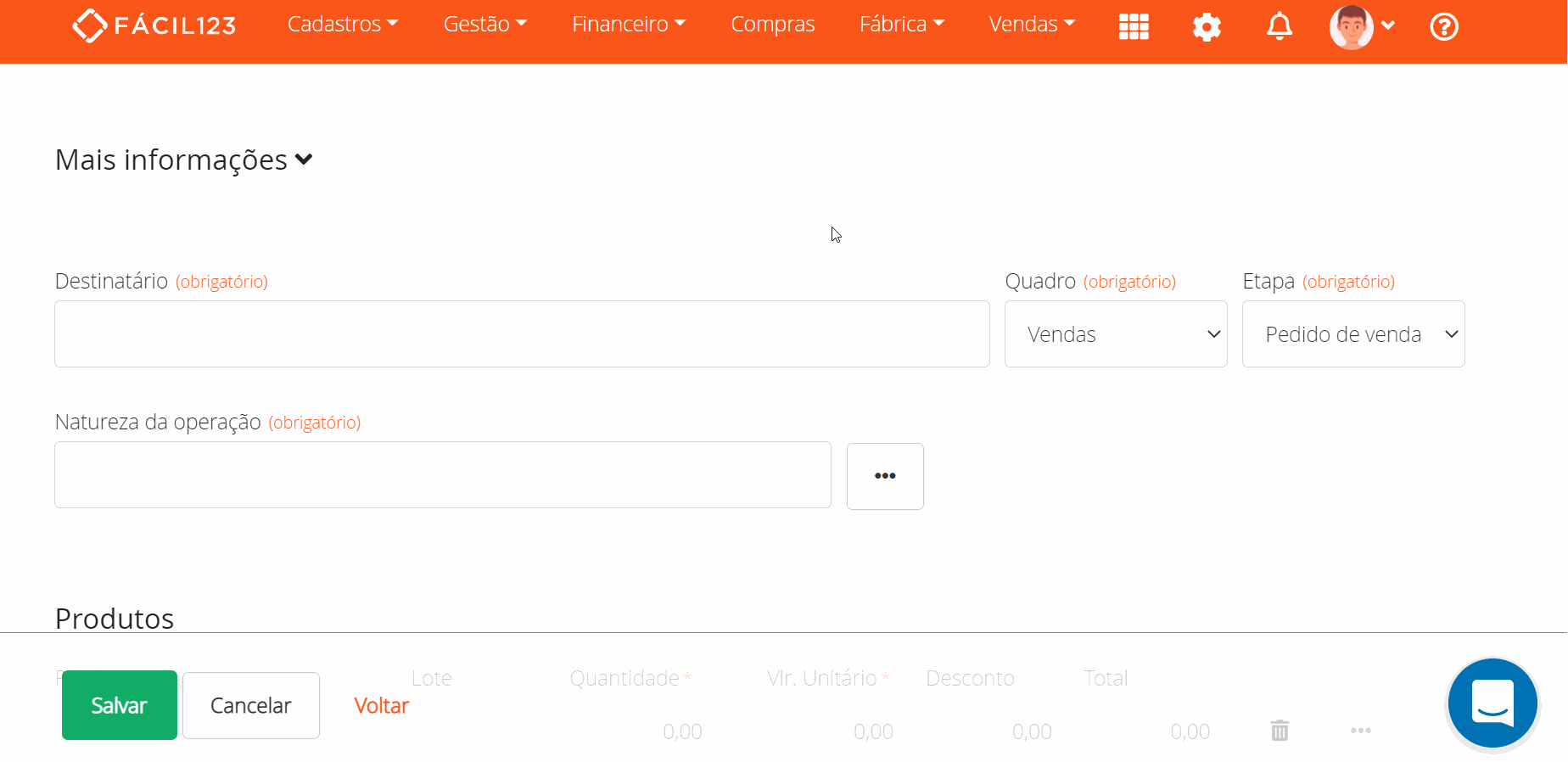Delete product row with trash icon
The height and width of the screenshot is (762, 1568).
click(x=1280, y=731)
